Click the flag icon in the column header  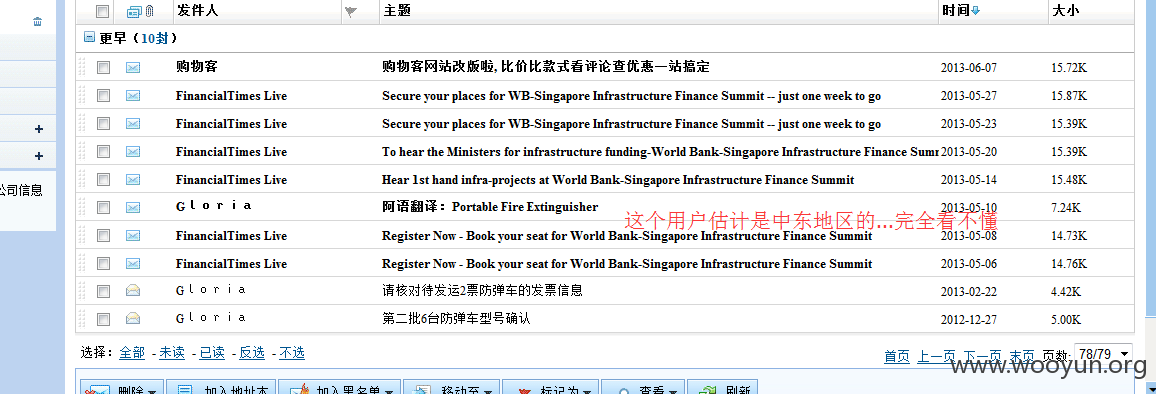click(351, 11)
